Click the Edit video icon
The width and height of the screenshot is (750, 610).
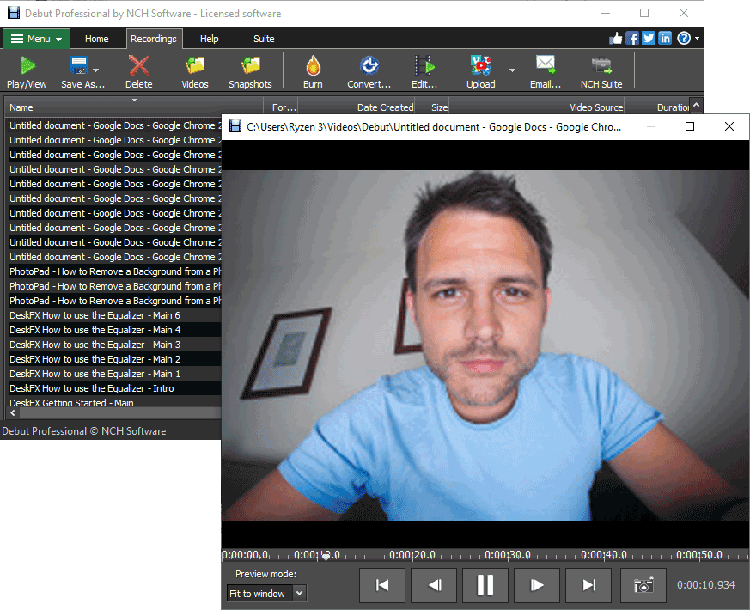click(424, 72)
